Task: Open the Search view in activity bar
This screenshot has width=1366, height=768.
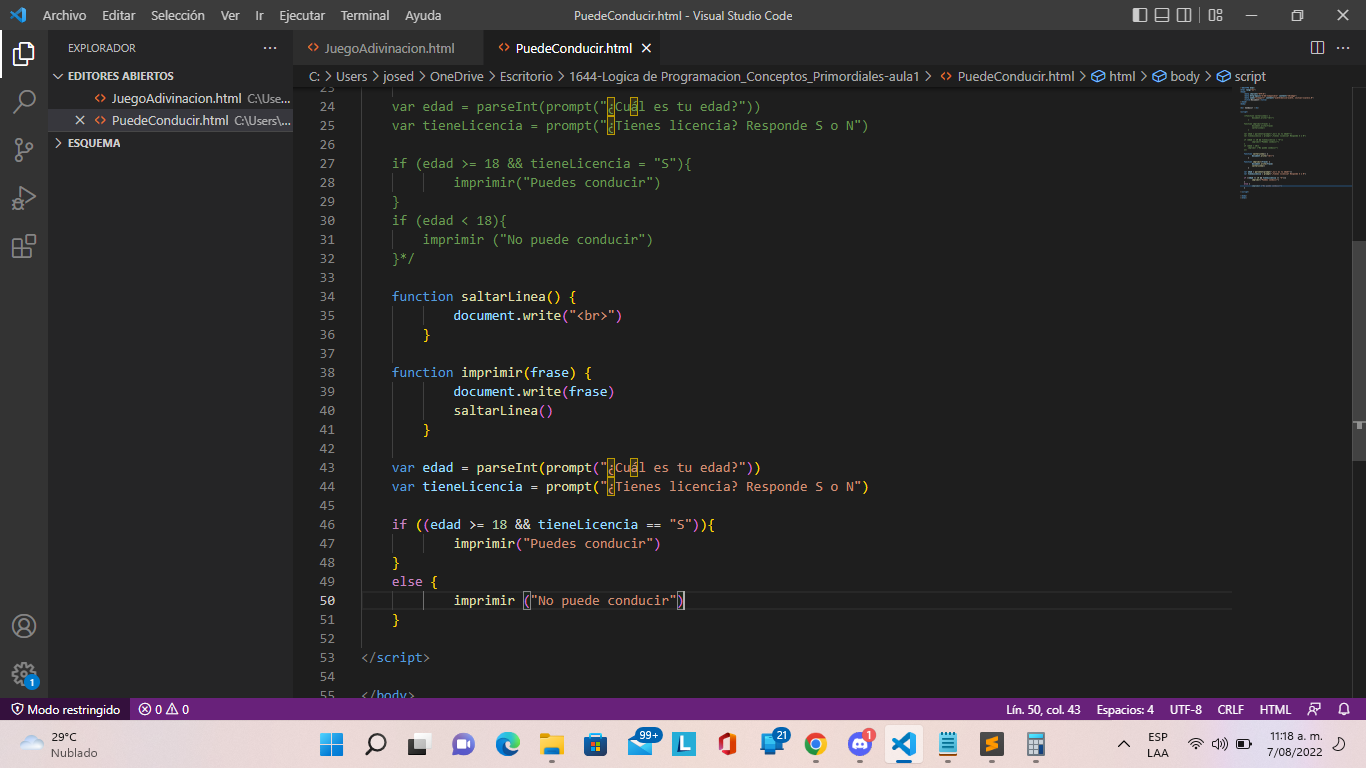Action: tap(24, 102)
